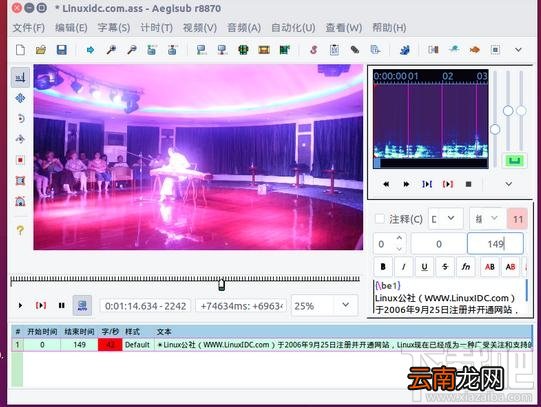
Task: Click the second zoom magnifier toolbar icon
Action: [x=131, y=50]
